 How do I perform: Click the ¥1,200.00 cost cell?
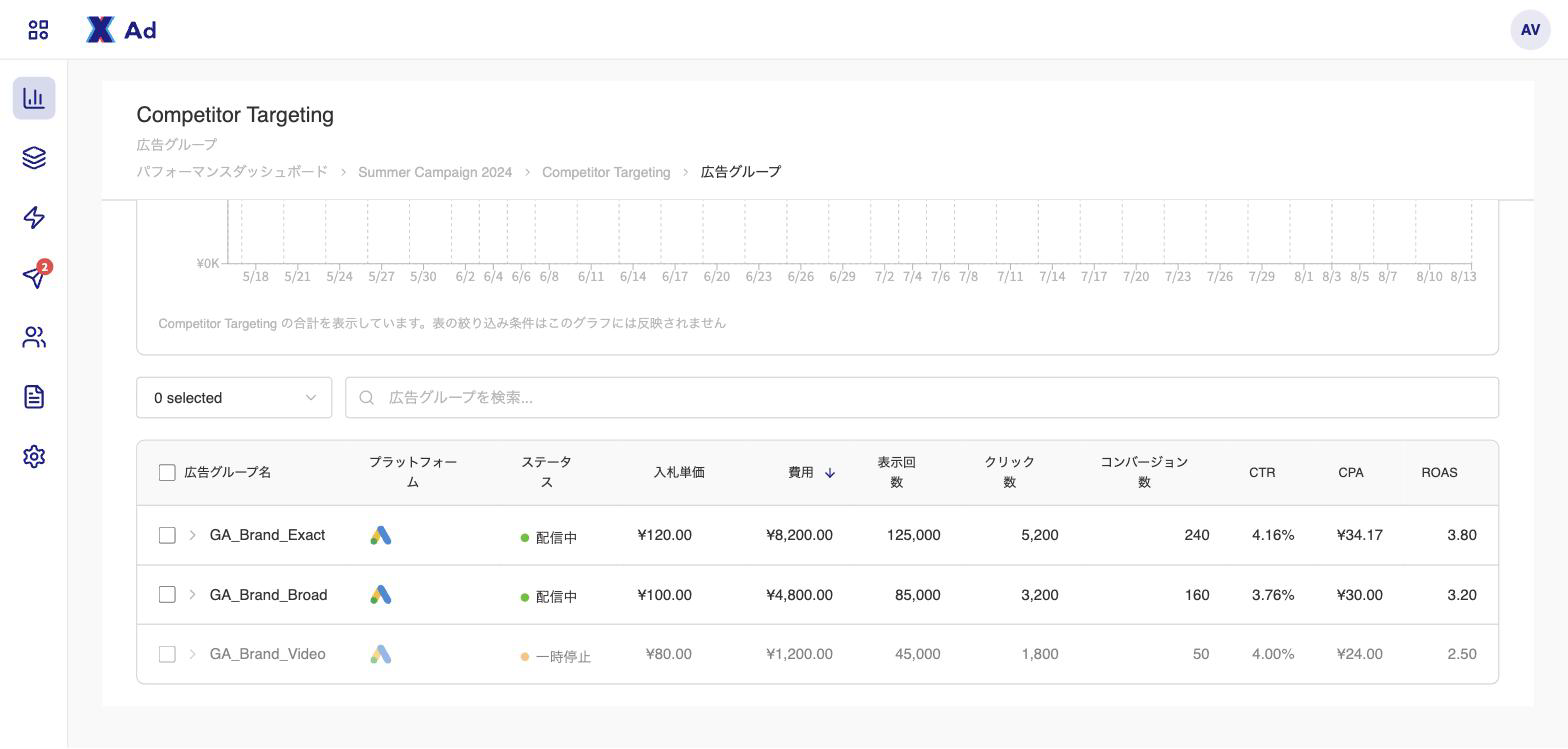(x=799, y=654)
